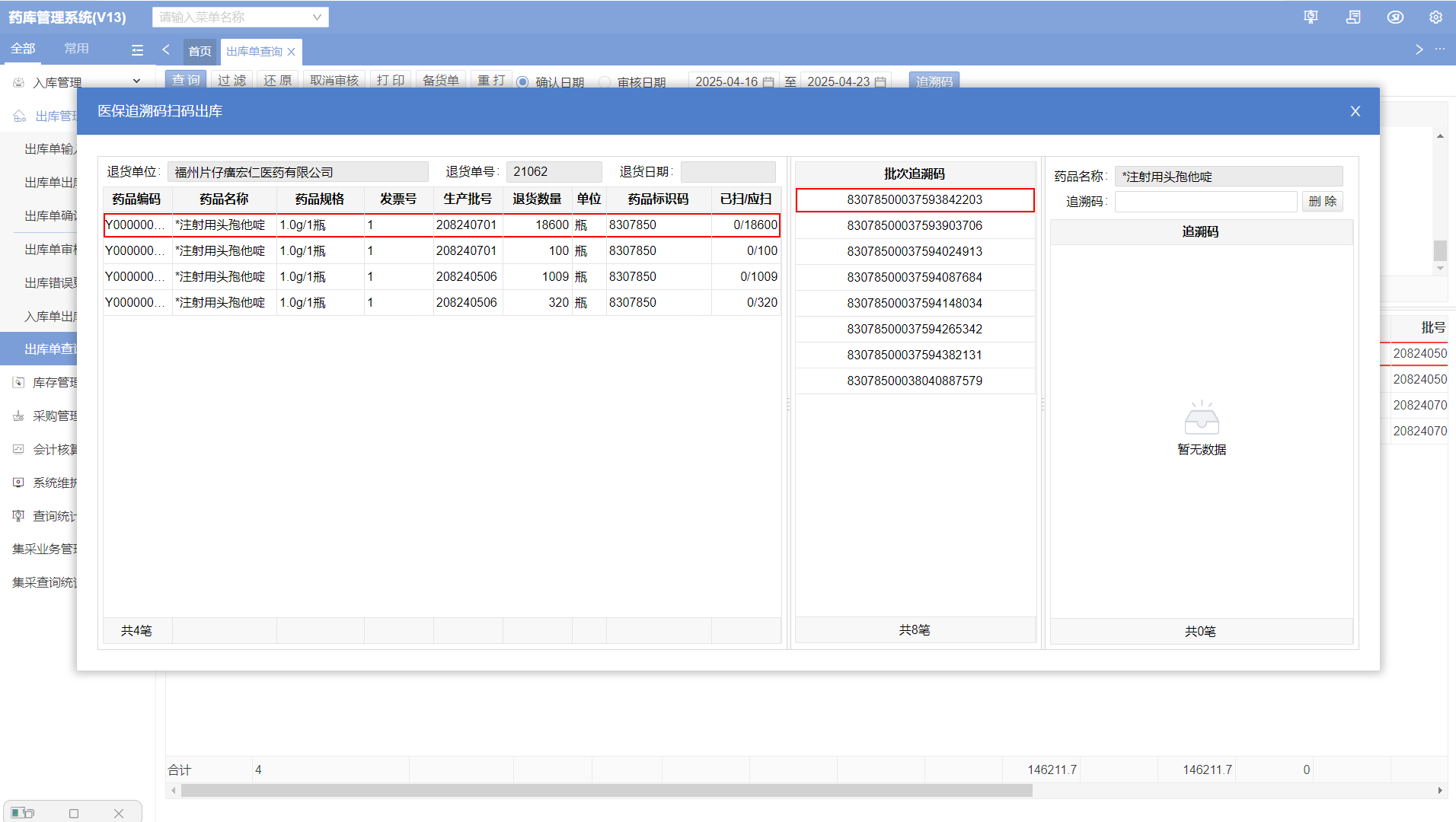Viewport: 1456px width, 822px height.
Task: Click the SI oval icon in header
Action: click(x=1395, y=17)
